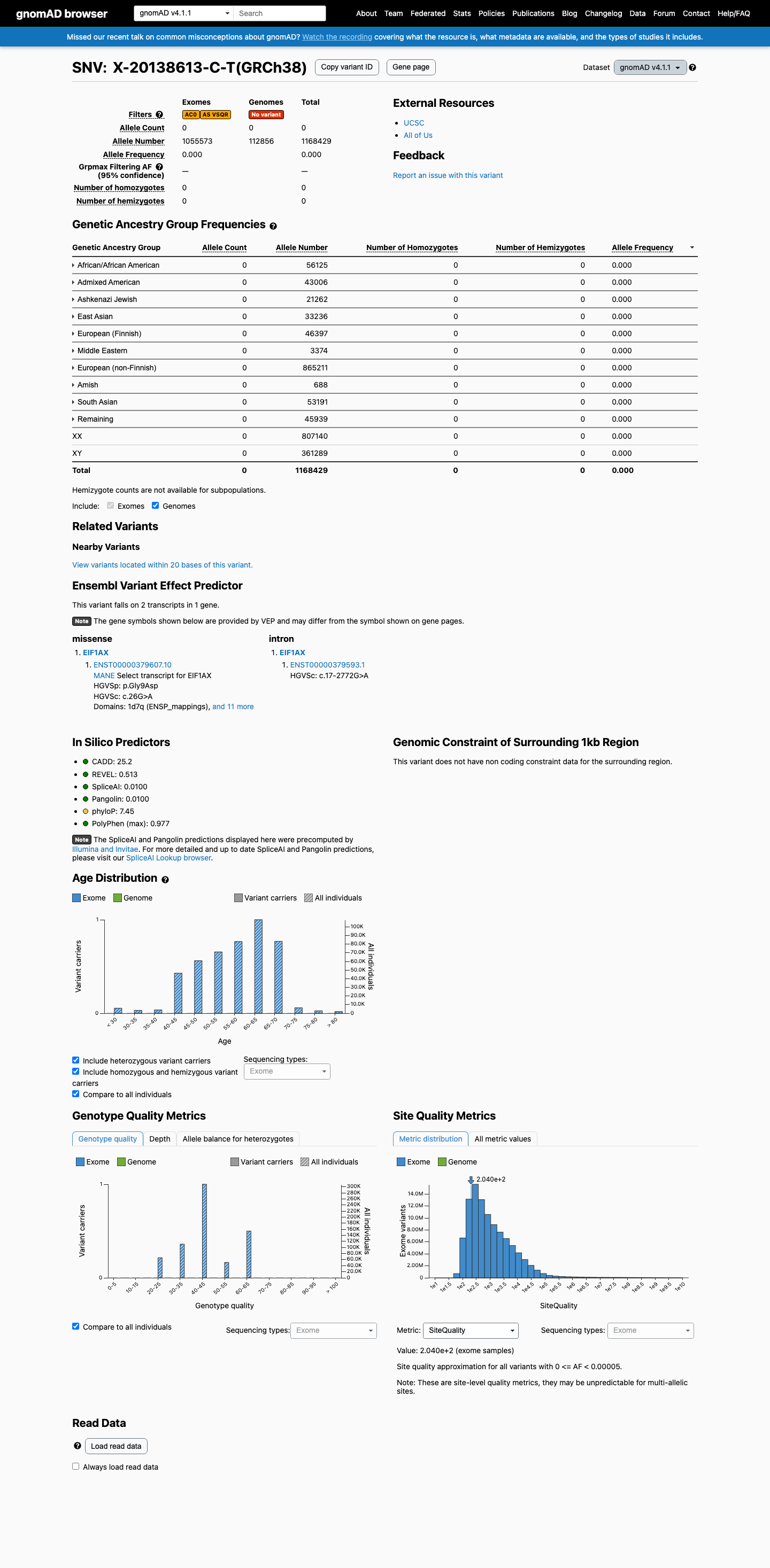Open the Dataset gnomAD v4.1.1 selector

point(650,67)
